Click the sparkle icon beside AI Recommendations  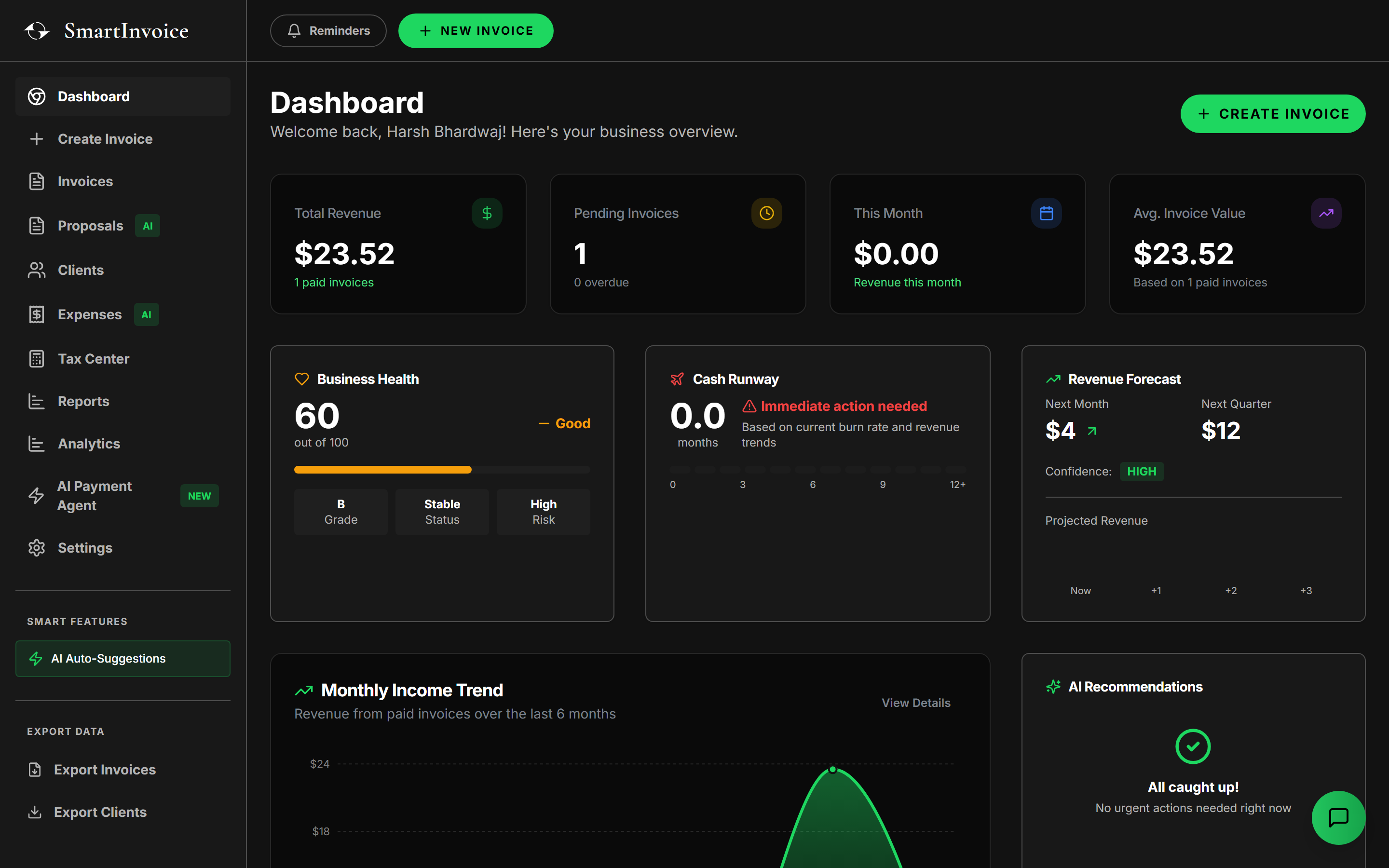pos(1053,687)
